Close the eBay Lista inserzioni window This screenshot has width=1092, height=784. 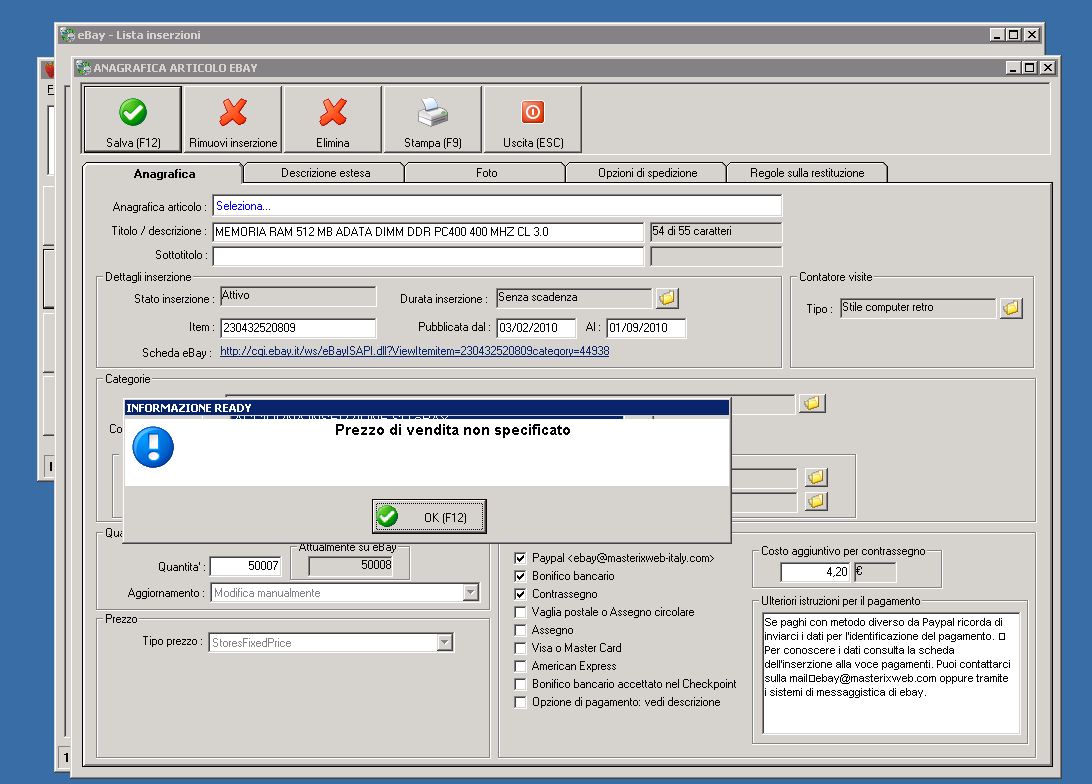(1032, 35)
